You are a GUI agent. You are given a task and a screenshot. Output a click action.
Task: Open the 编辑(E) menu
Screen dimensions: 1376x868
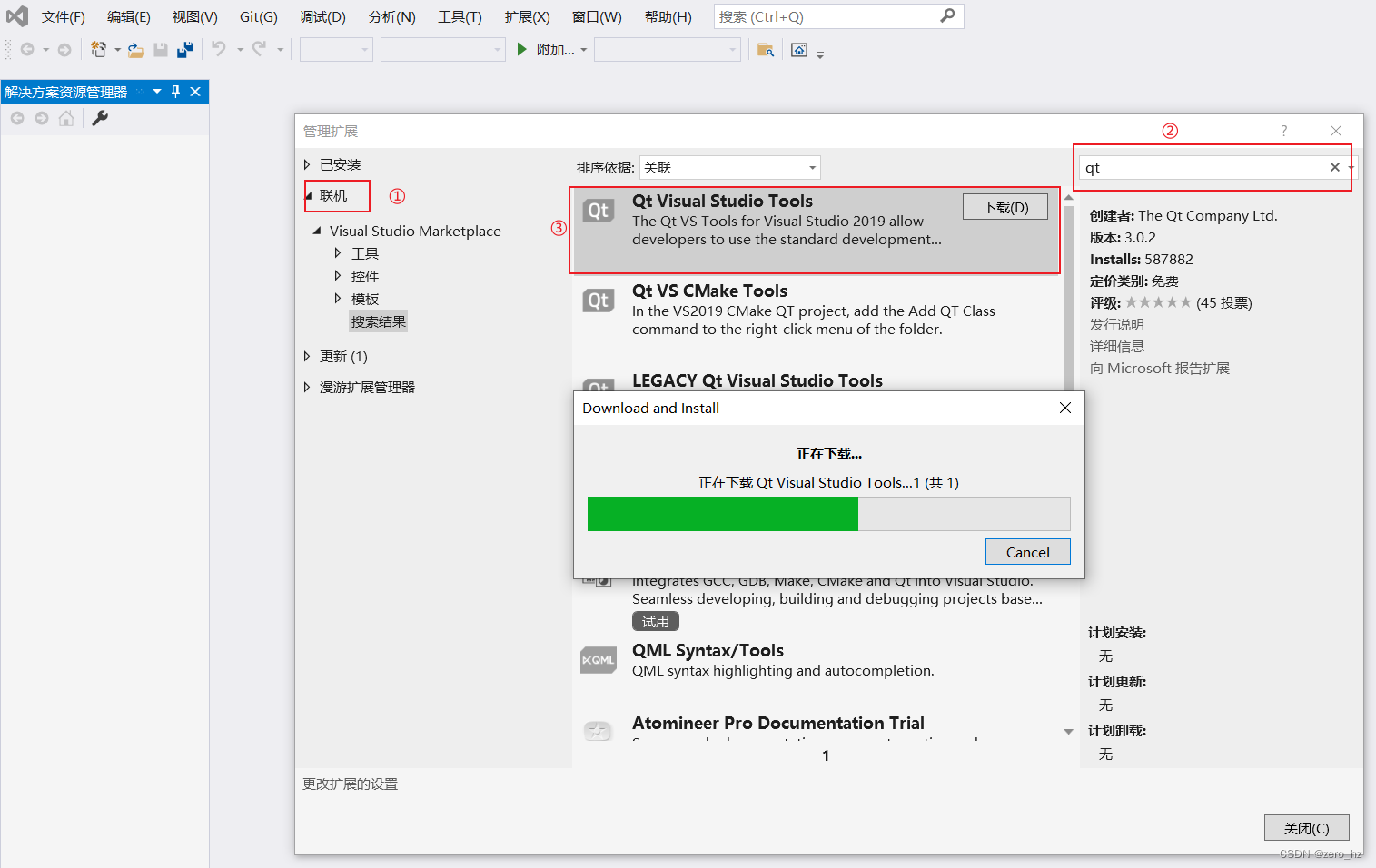click(x=129, y=16)
